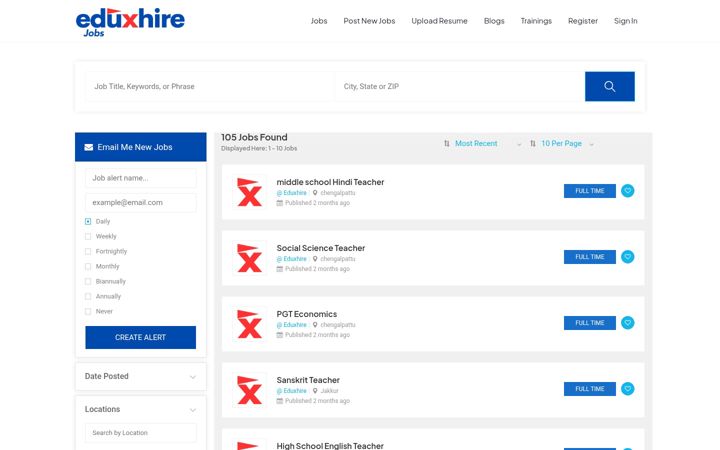Click the City, State or ZIP field

pos(460,86)
